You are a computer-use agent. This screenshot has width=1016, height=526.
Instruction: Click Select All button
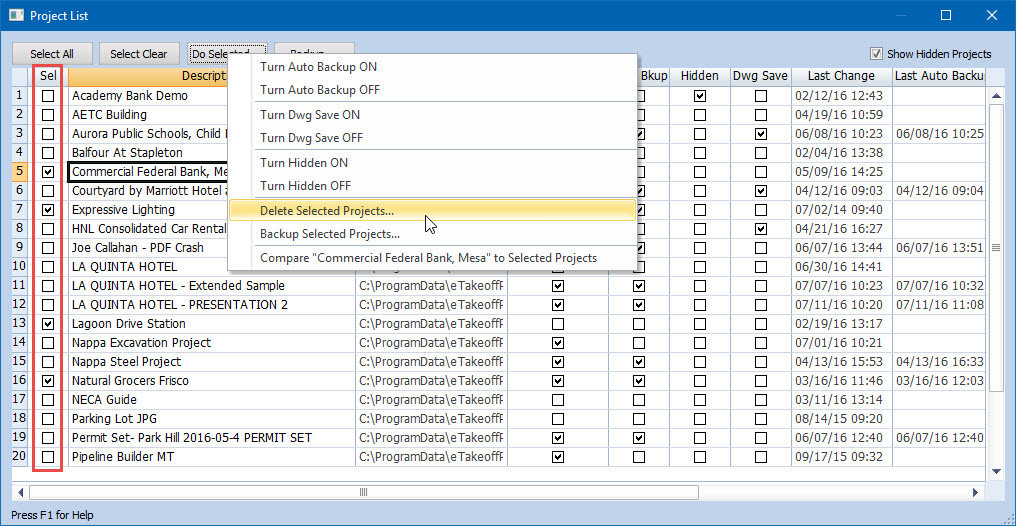coord(52,54)
